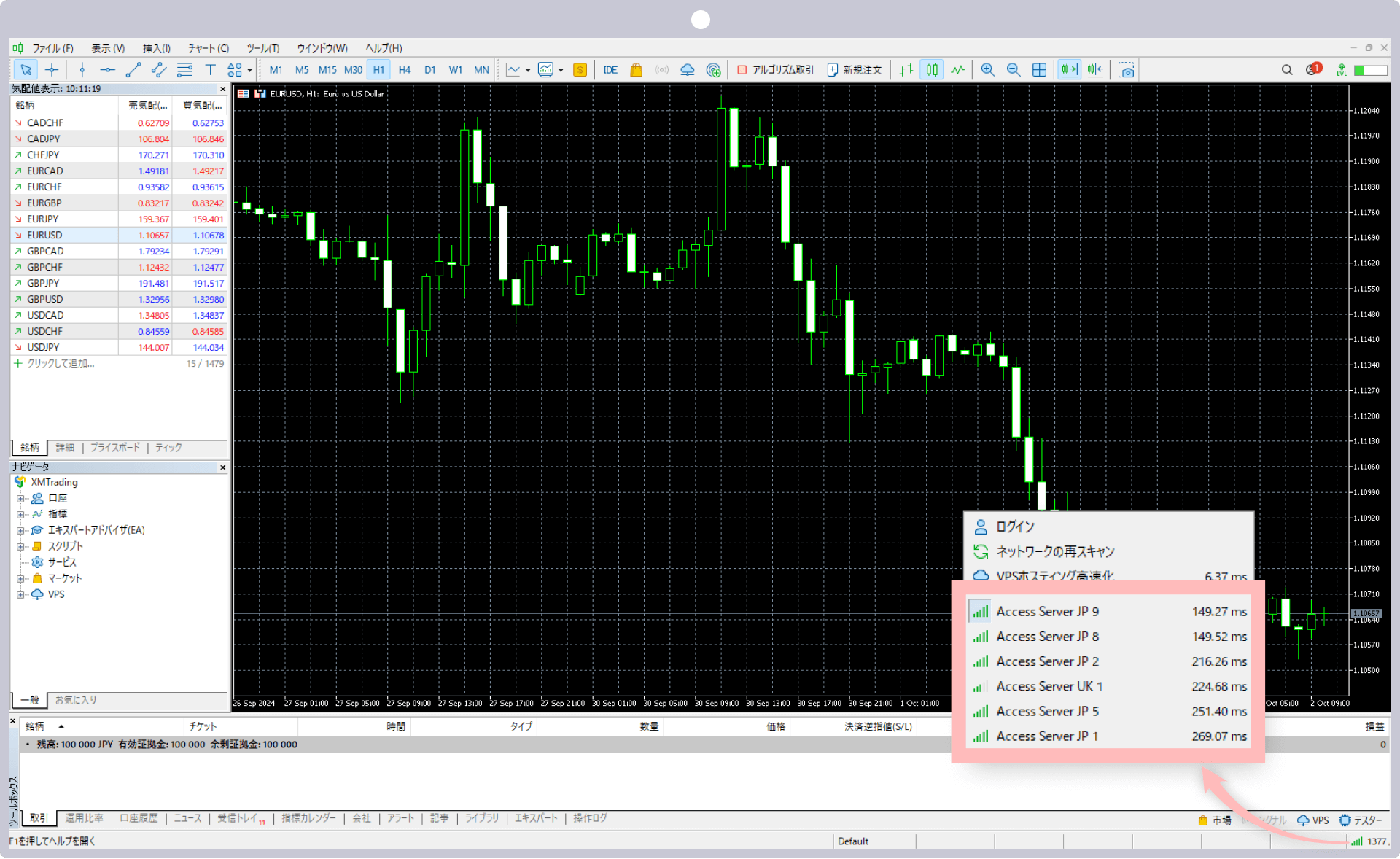Expand the 口座 accounts tree node
This screenshot has width=1400, height=859.
pos(20,499)
